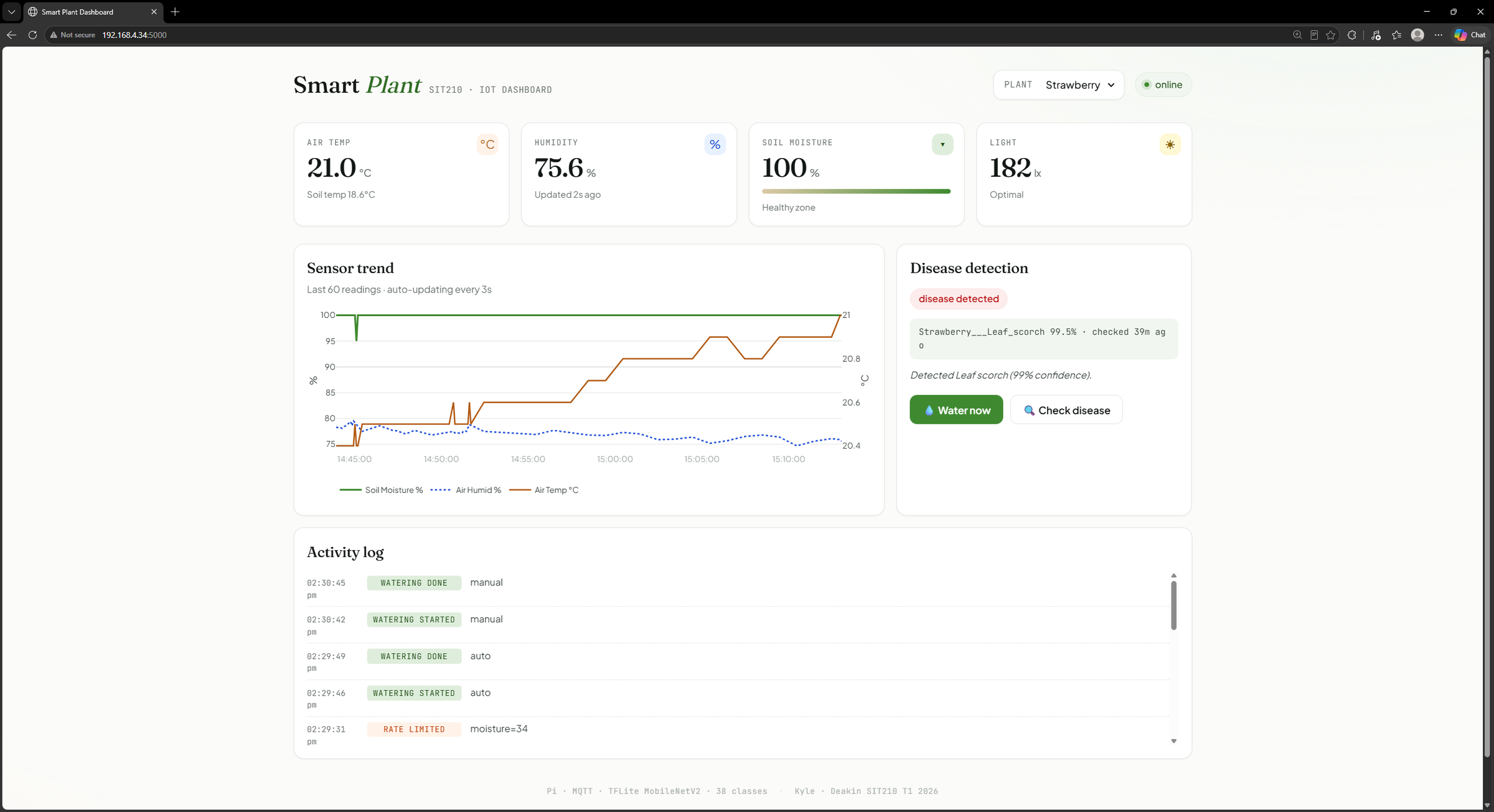Reload the page with refresh icon
Image resolution: width=1494 pixels, height=812 pixels.
coord(32,35)
